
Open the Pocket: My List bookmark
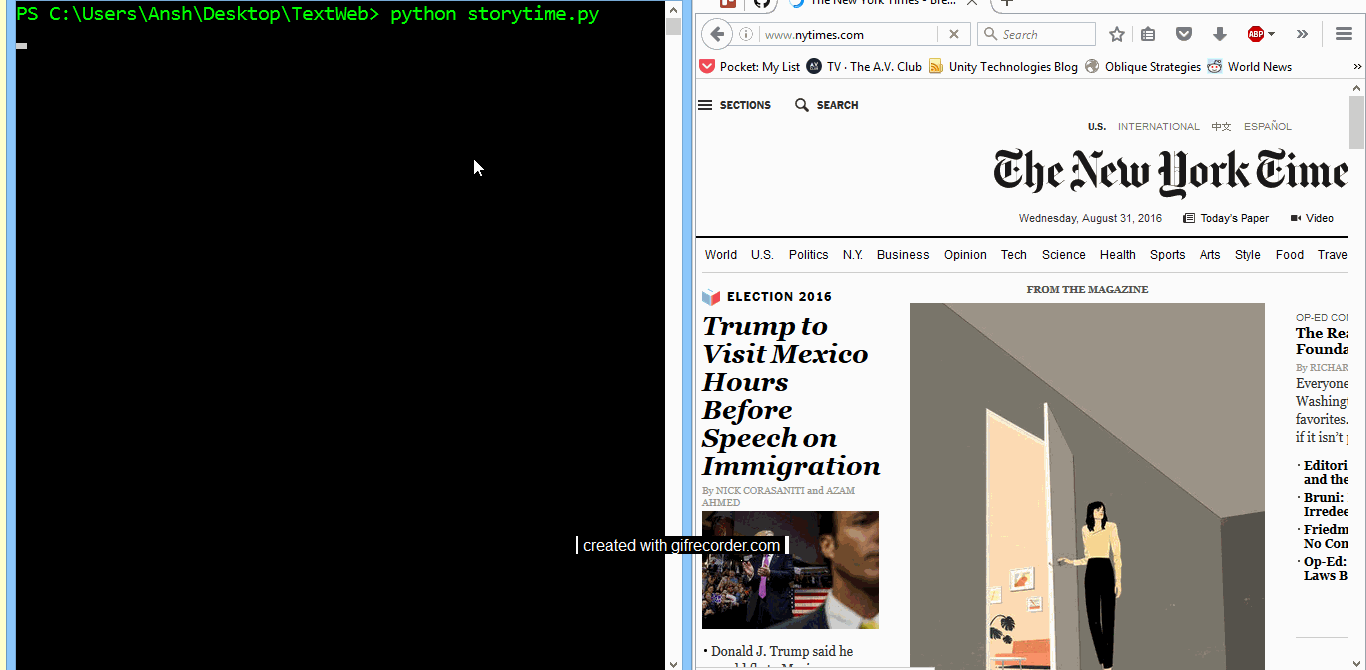750,67
